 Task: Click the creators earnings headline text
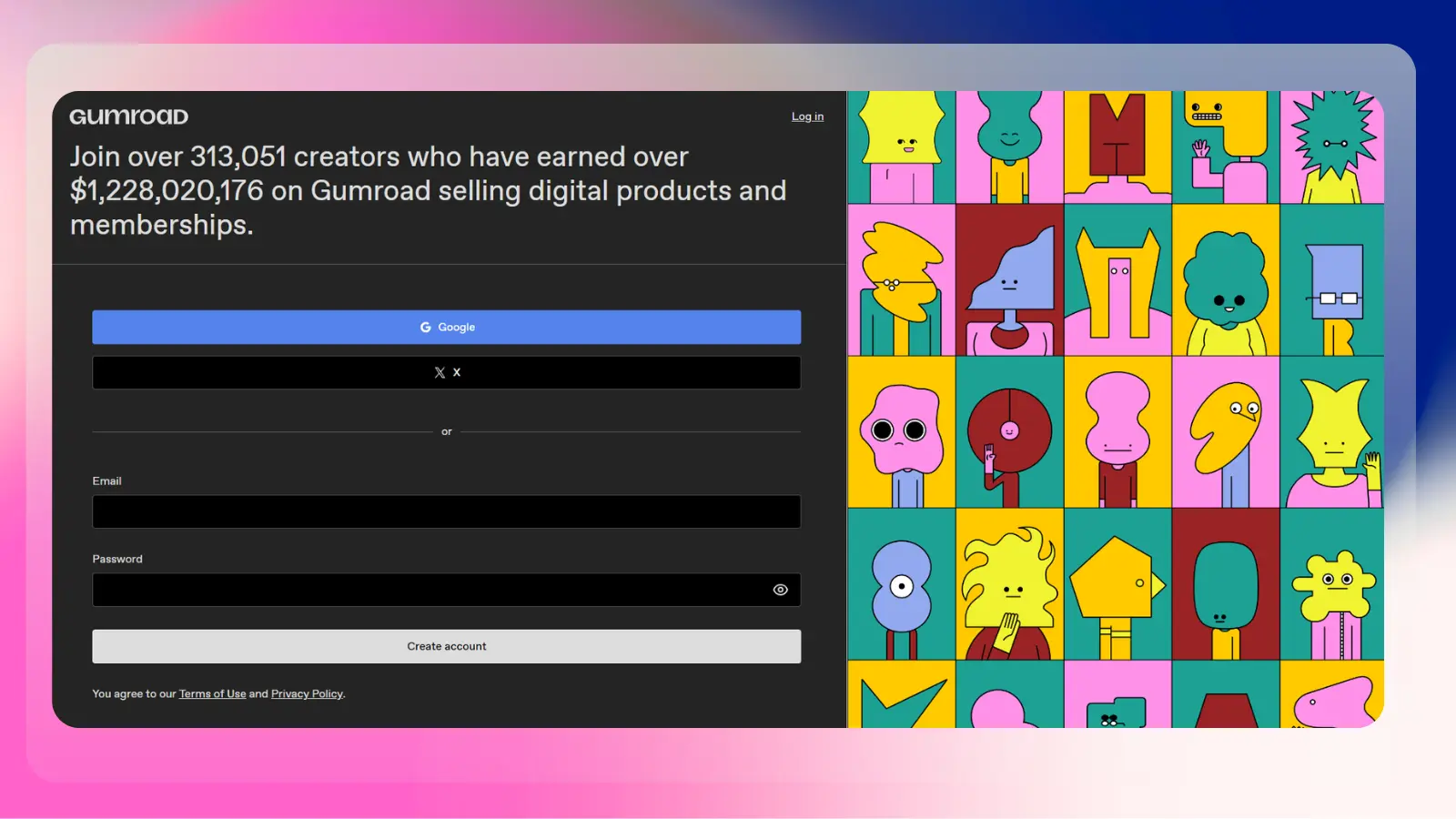pos(429,190)
